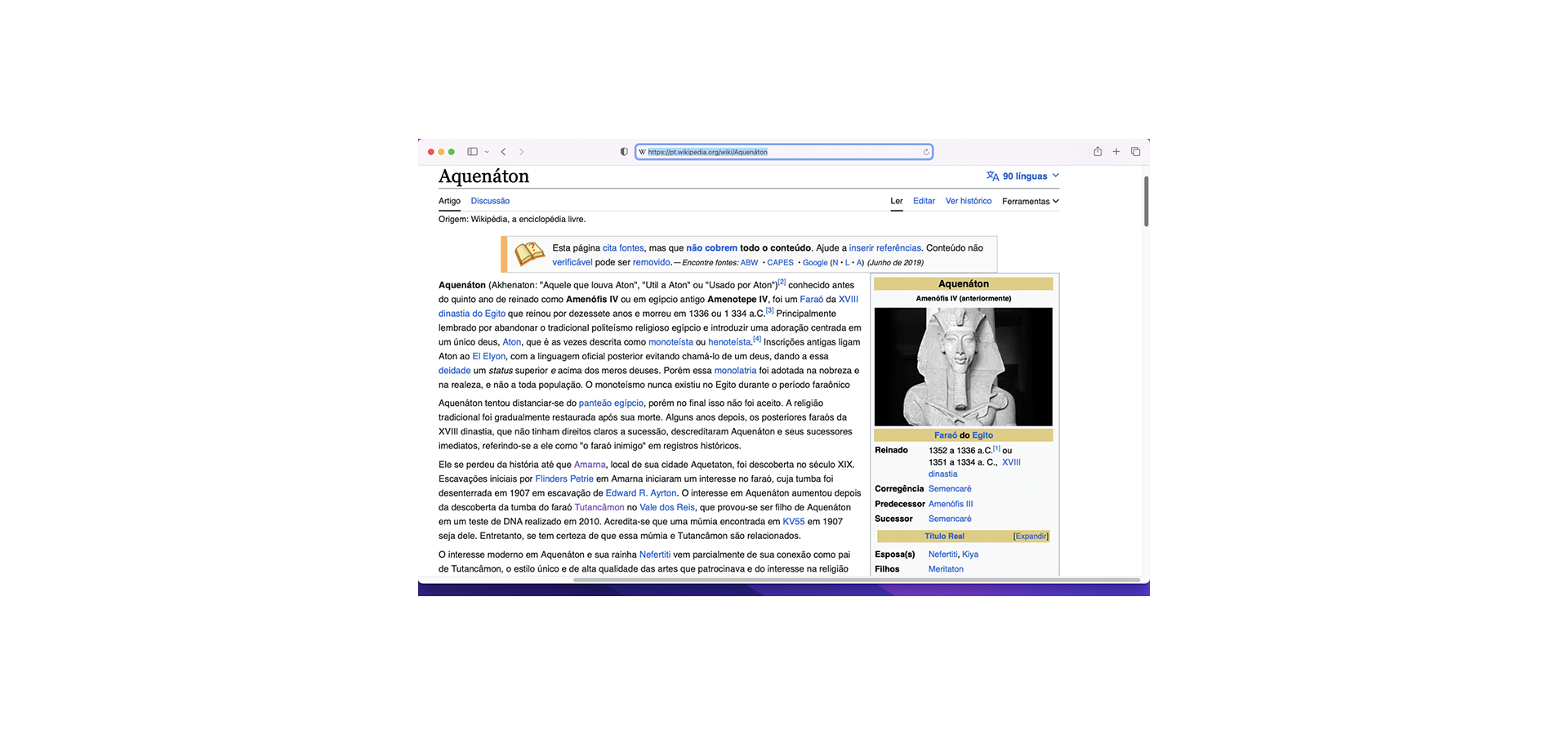Viewport: 1568px width, 735px height.
Task: Click the horizontal page scrollbar
Action: [x=857, y=580]
